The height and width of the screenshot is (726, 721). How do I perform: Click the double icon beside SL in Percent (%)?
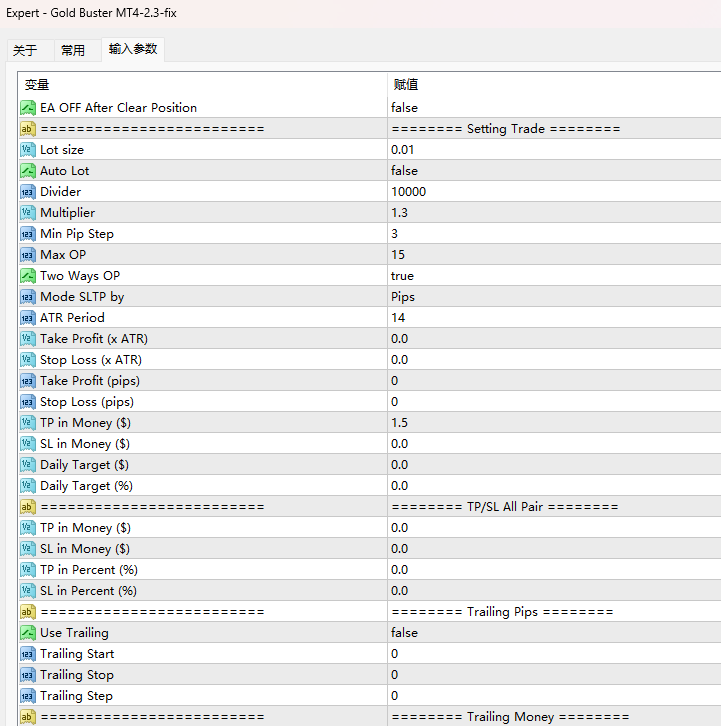[28, 591]
